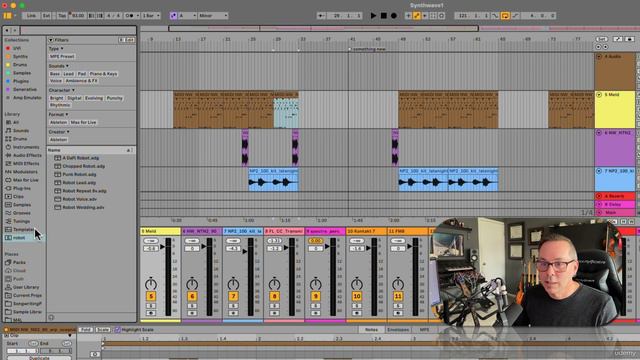Toggle the Metronome button
640x360 pixels.
[130, 16]
